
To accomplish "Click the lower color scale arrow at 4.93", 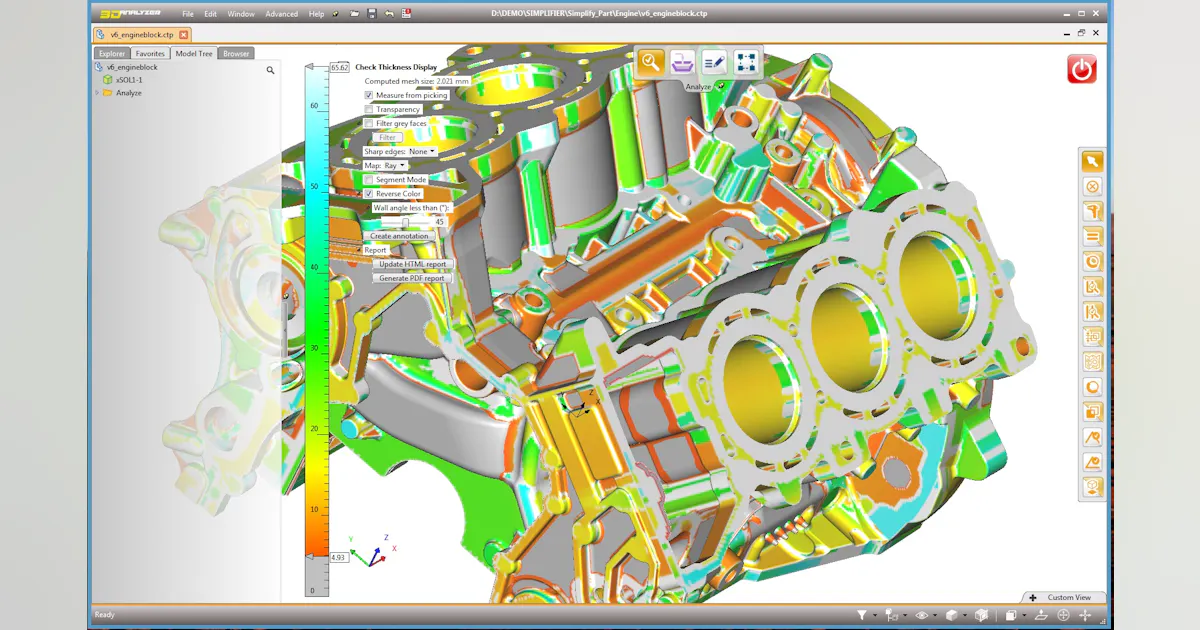I will 311,556.
